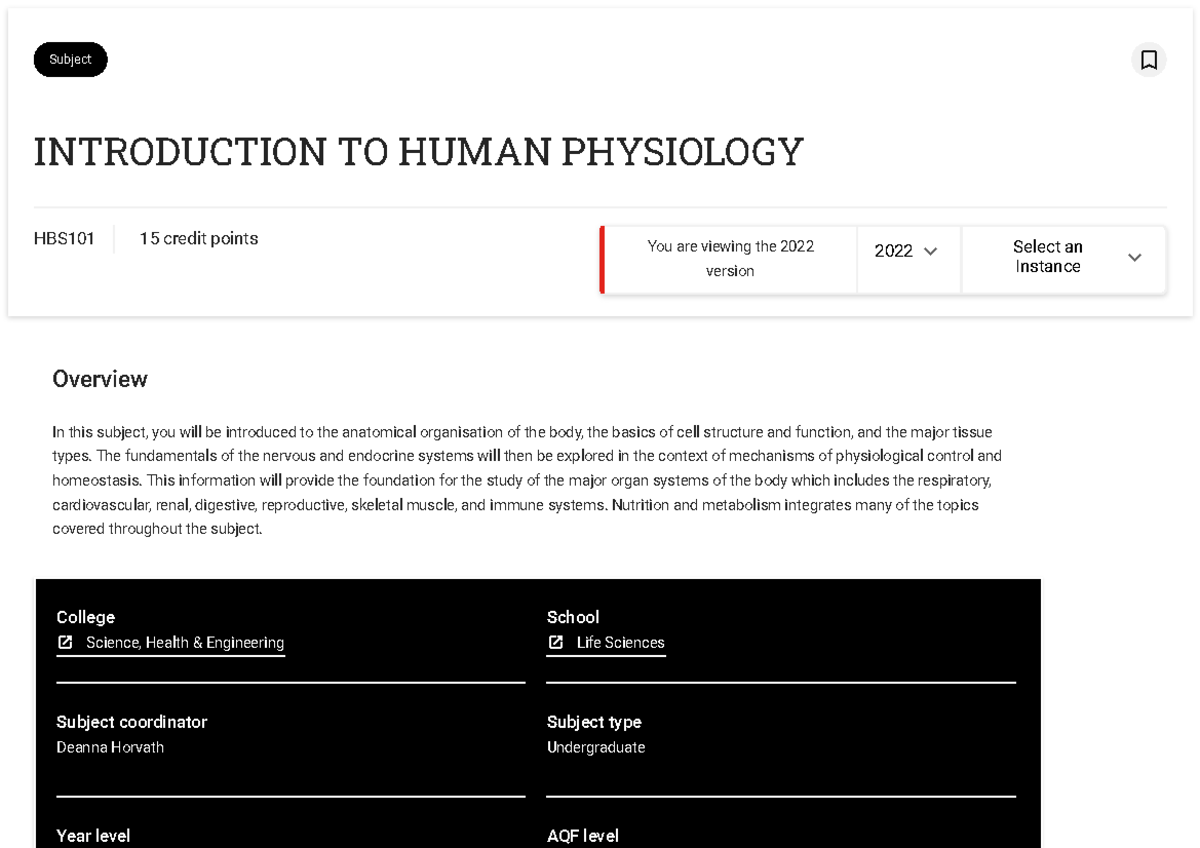Click the black Subject badge
The height and width of the screenshot is (848, 1200).
[x=70, y=60]
